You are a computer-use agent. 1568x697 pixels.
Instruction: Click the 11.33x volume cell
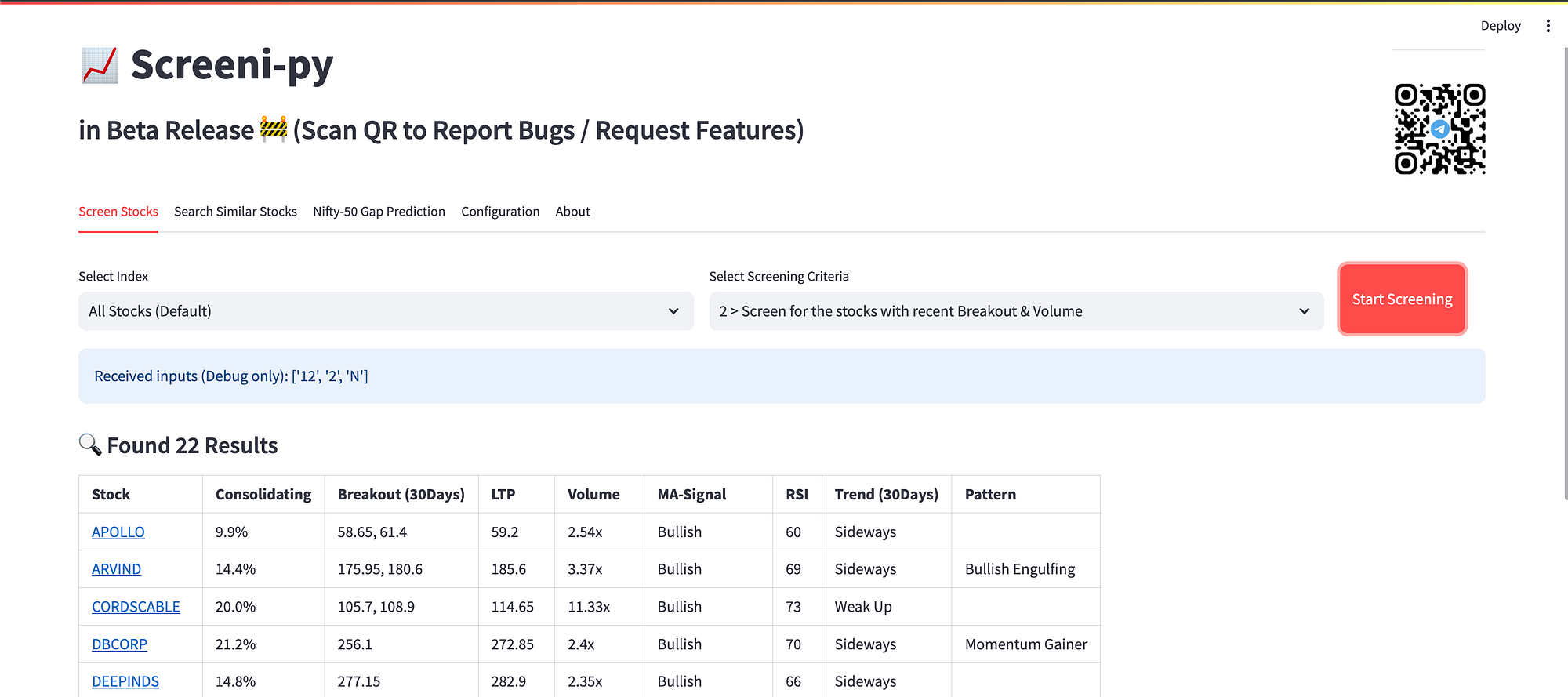[600, 607]
